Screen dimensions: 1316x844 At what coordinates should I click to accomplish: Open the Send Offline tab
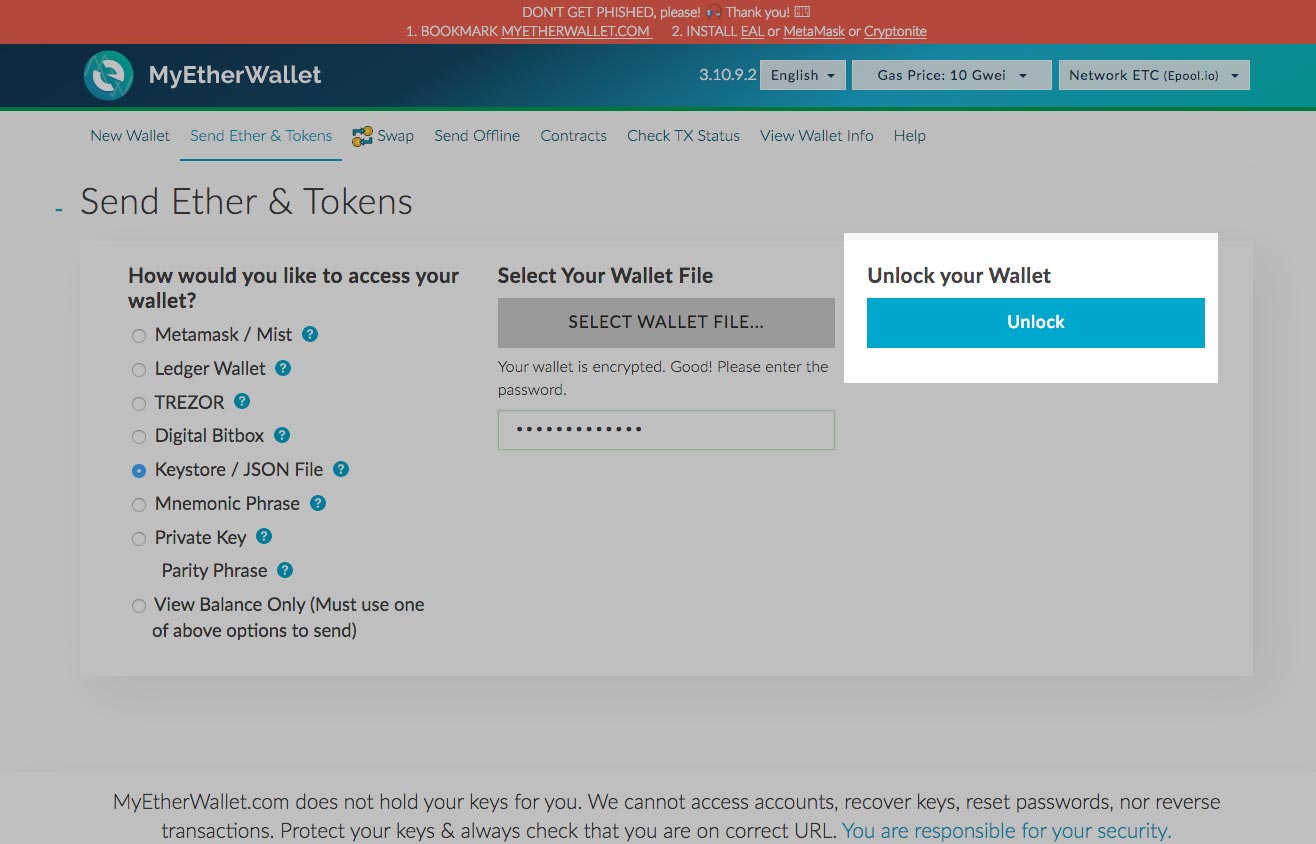477,136
